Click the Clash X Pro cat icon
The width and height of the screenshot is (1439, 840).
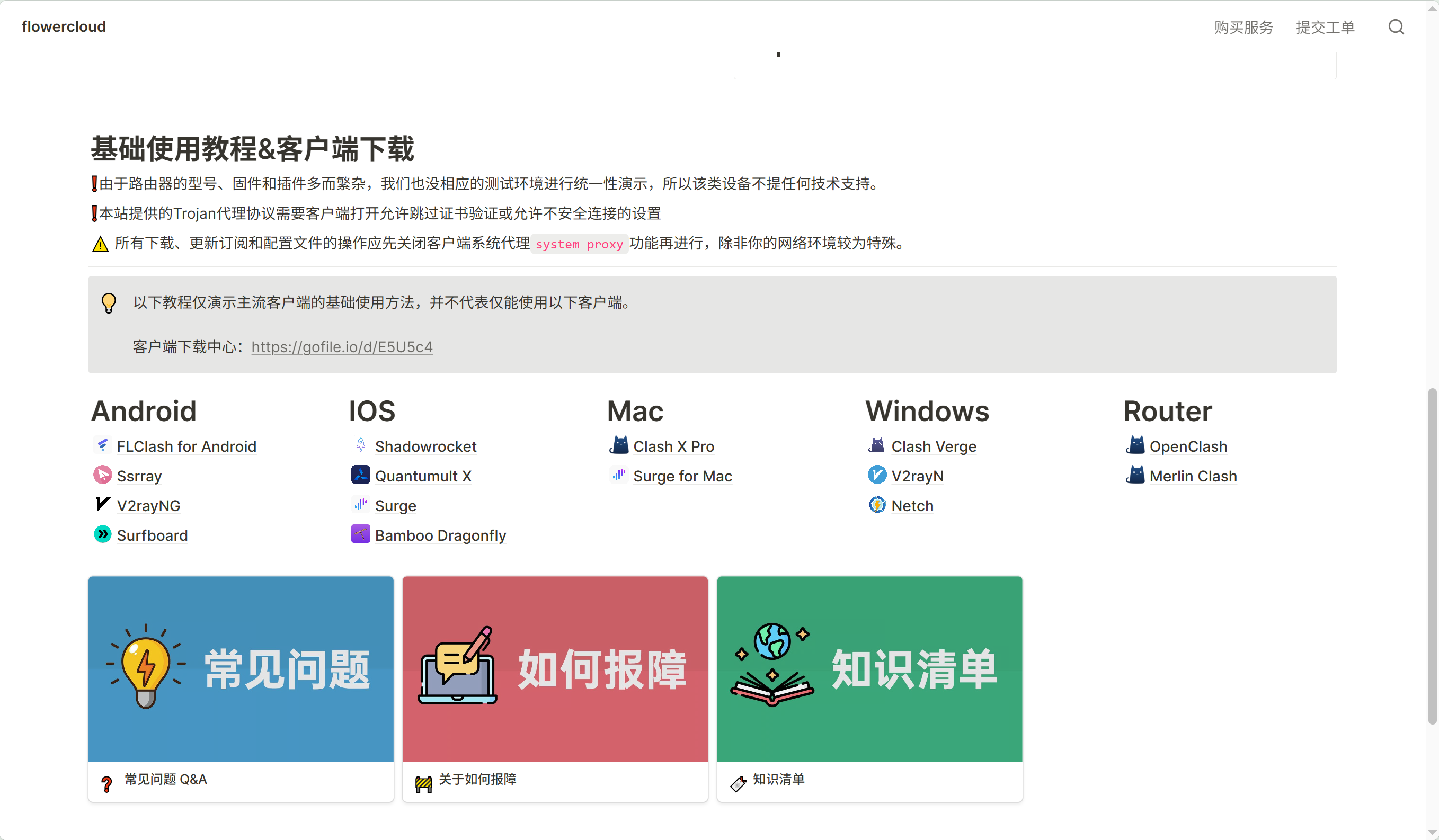coord(619,445)
